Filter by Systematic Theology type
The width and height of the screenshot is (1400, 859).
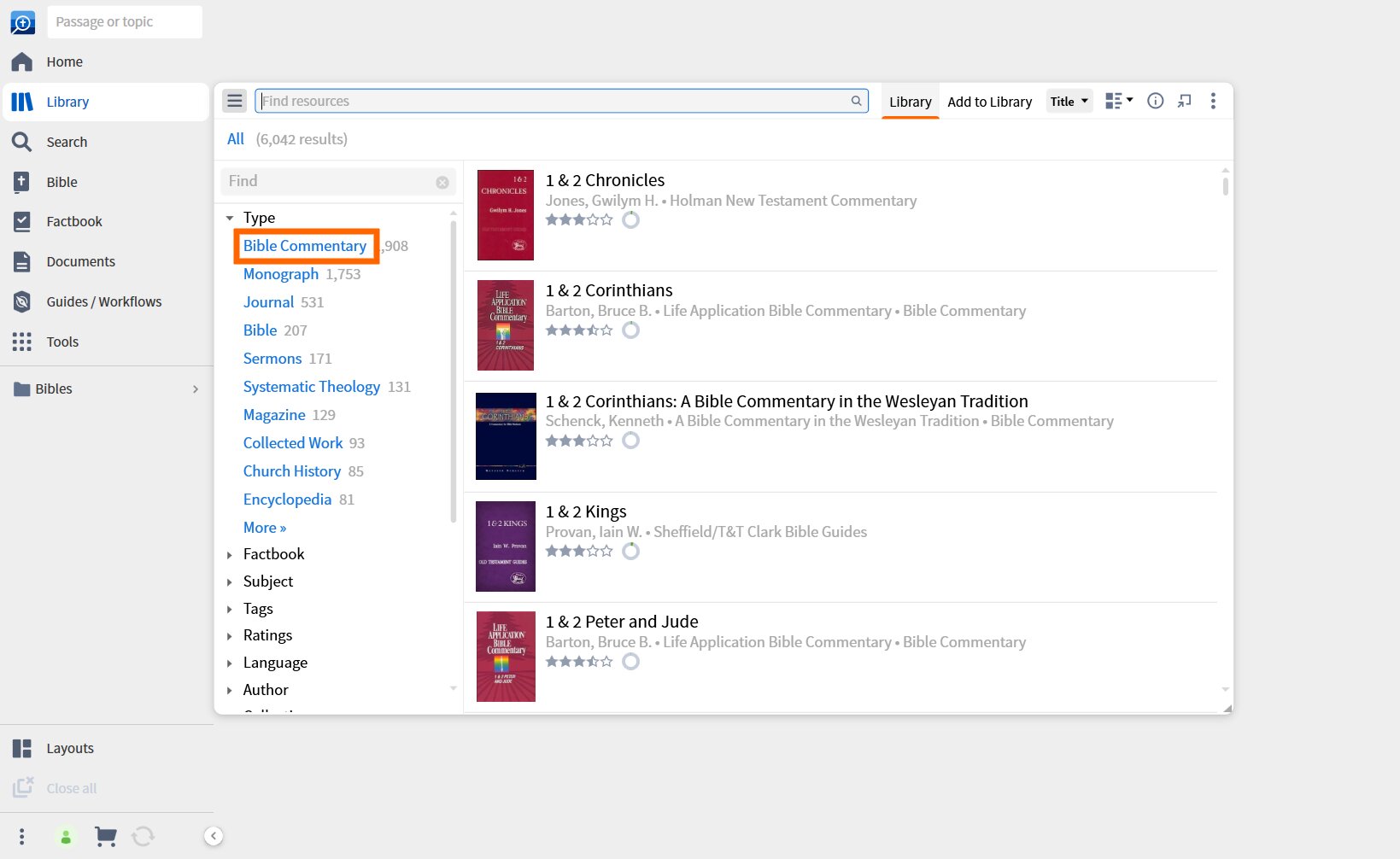coord(312,387)
